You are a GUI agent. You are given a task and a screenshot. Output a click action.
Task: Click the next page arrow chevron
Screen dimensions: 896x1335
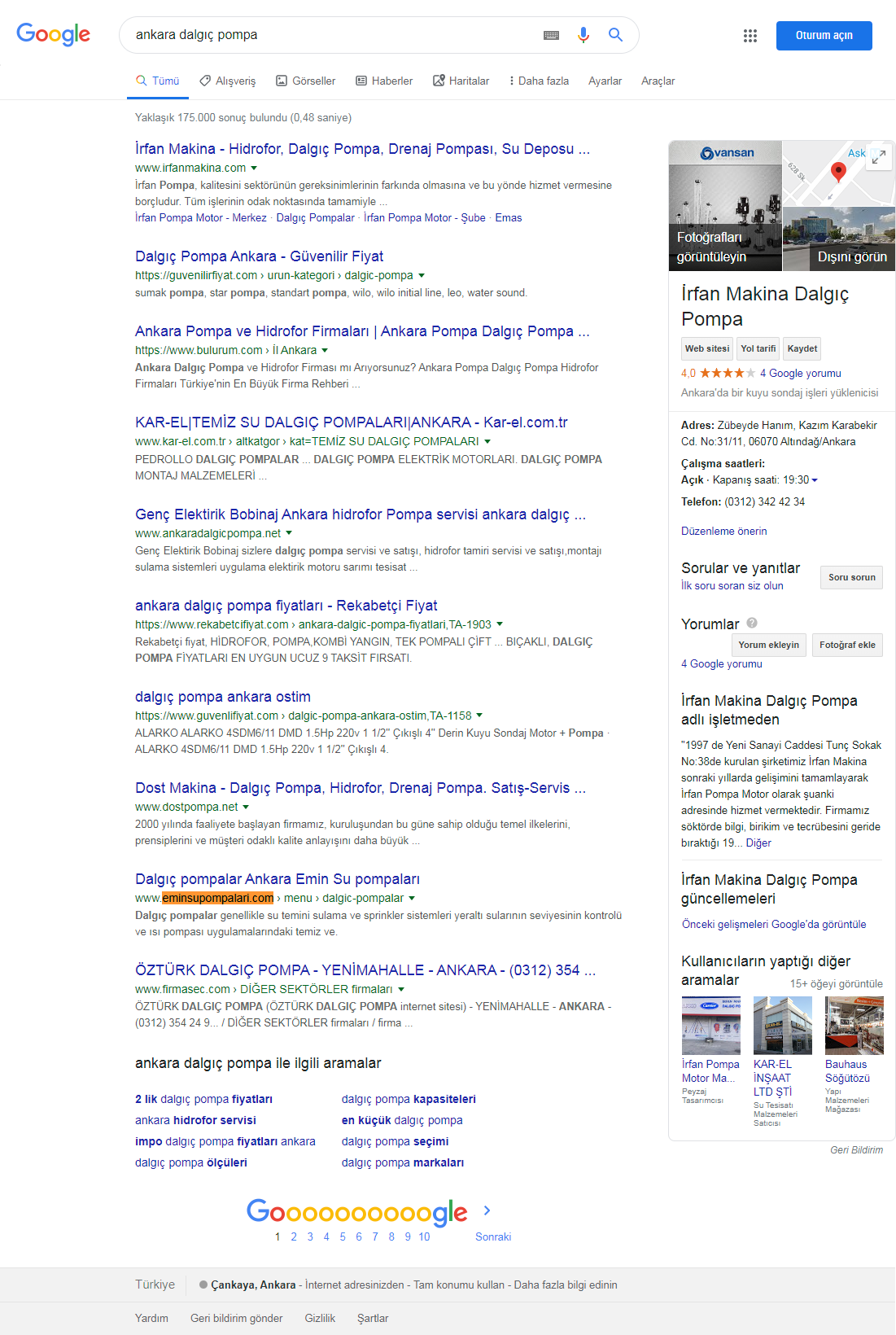tap(487, 1210)
